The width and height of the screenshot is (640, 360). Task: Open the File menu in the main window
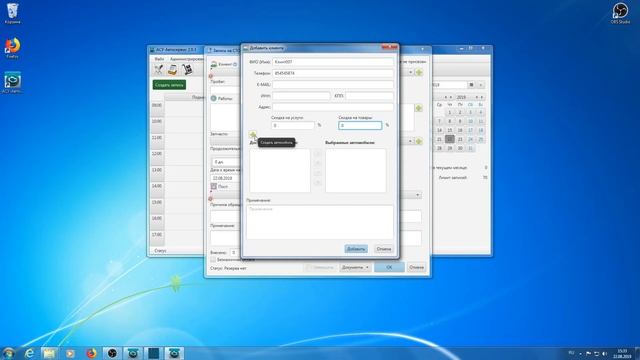tap(159, 60)
